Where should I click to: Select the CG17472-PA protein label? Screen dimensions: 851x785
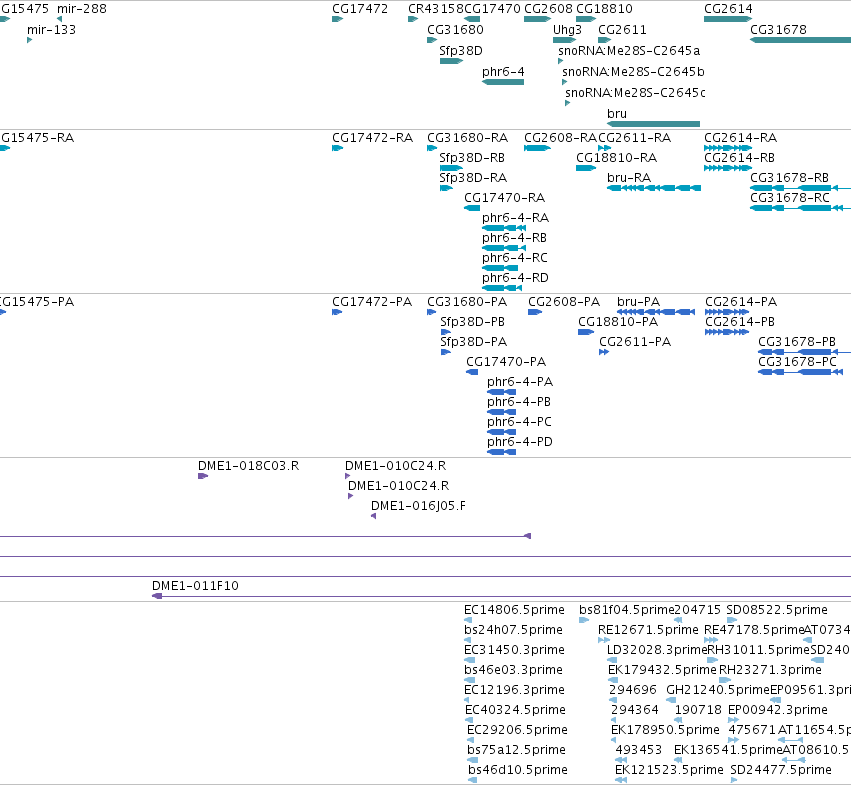tap(372, 302)
